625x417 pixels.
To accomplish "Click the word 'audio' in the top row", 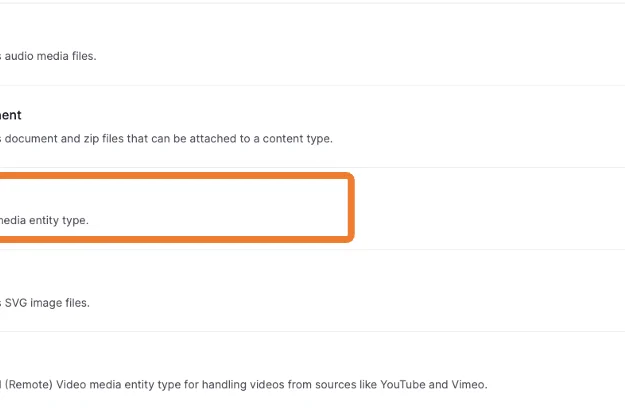I will click(20, 56).
